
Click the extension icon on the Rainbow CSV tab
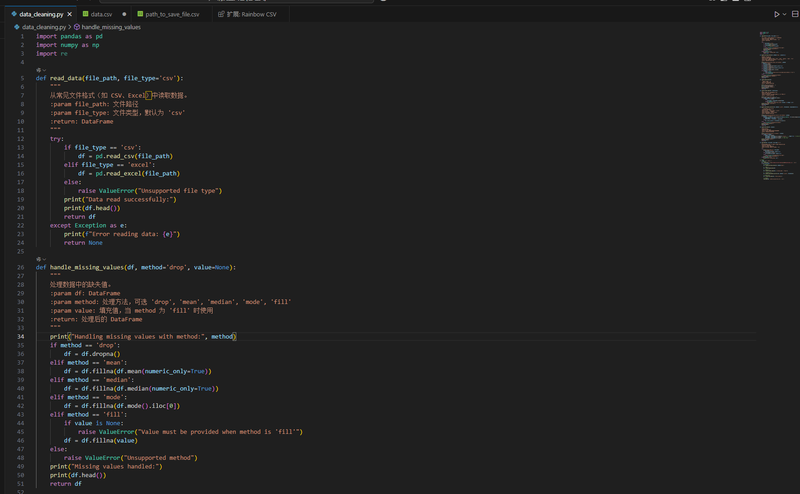(221, 14)
